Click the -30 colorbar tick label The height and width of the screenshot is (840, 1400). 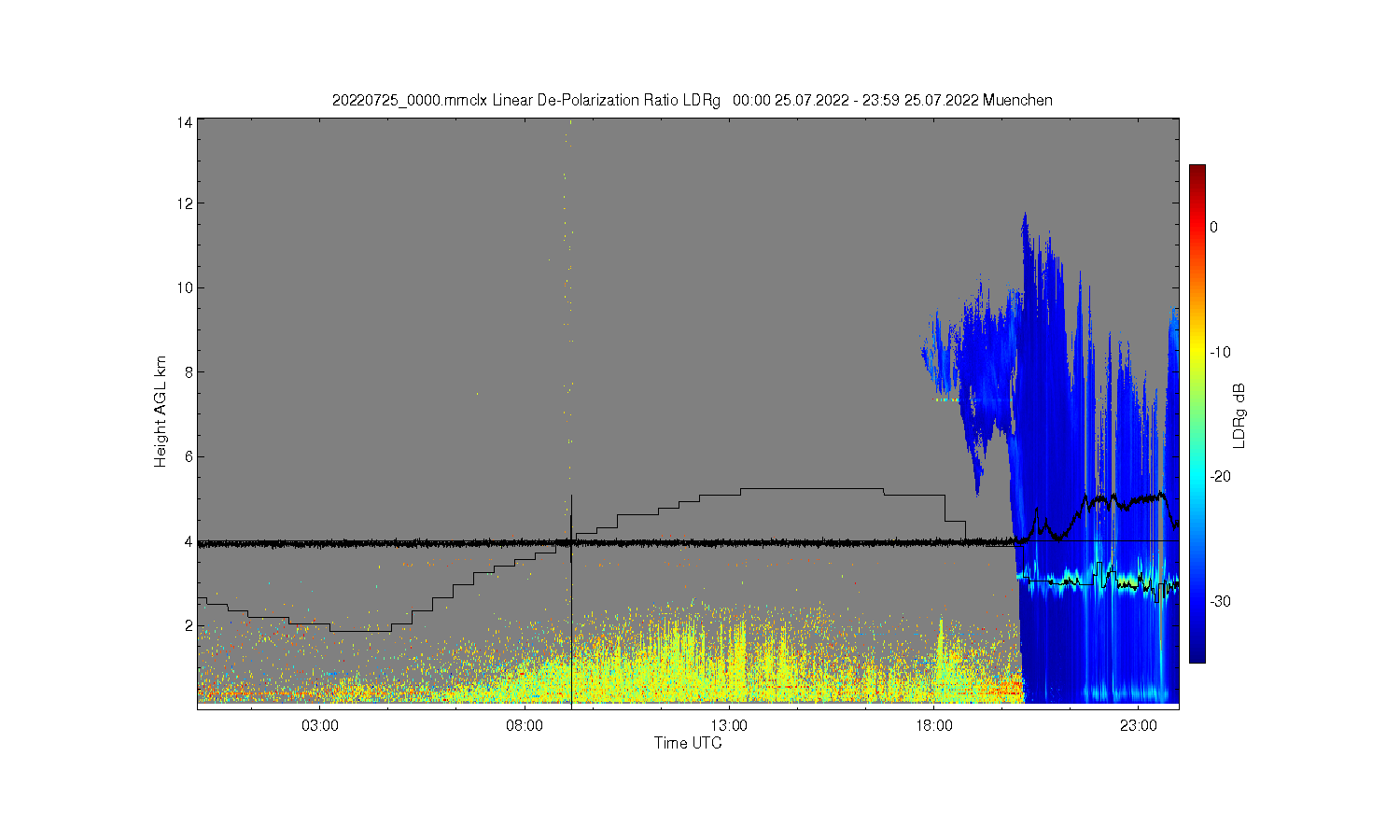pos(1221,601)
